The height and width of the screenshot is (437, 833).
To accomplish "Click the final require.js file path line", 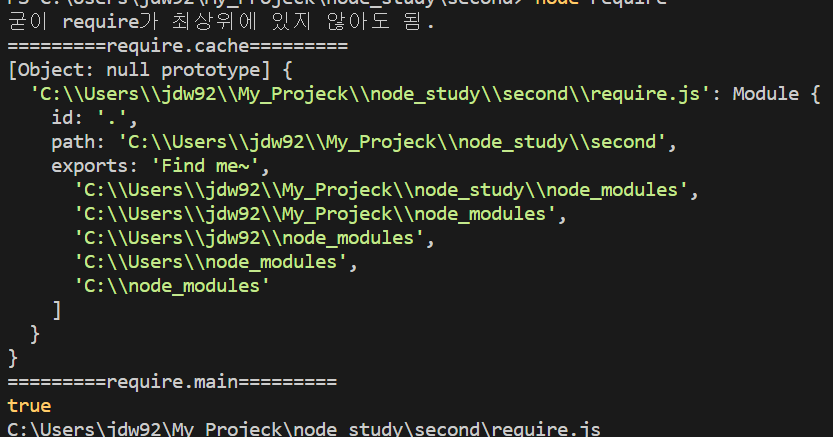I will tap(304, 429).
